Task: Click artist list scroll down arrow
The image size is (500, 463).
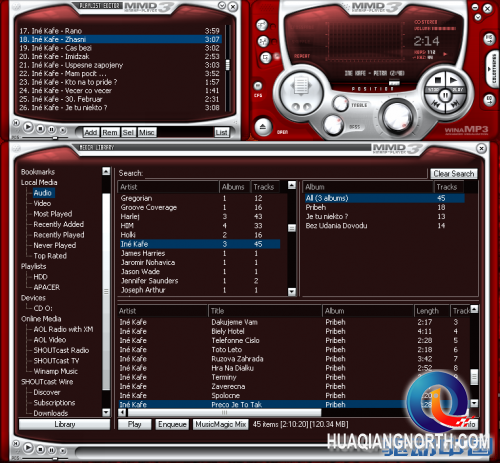Action: pos(292,292)
